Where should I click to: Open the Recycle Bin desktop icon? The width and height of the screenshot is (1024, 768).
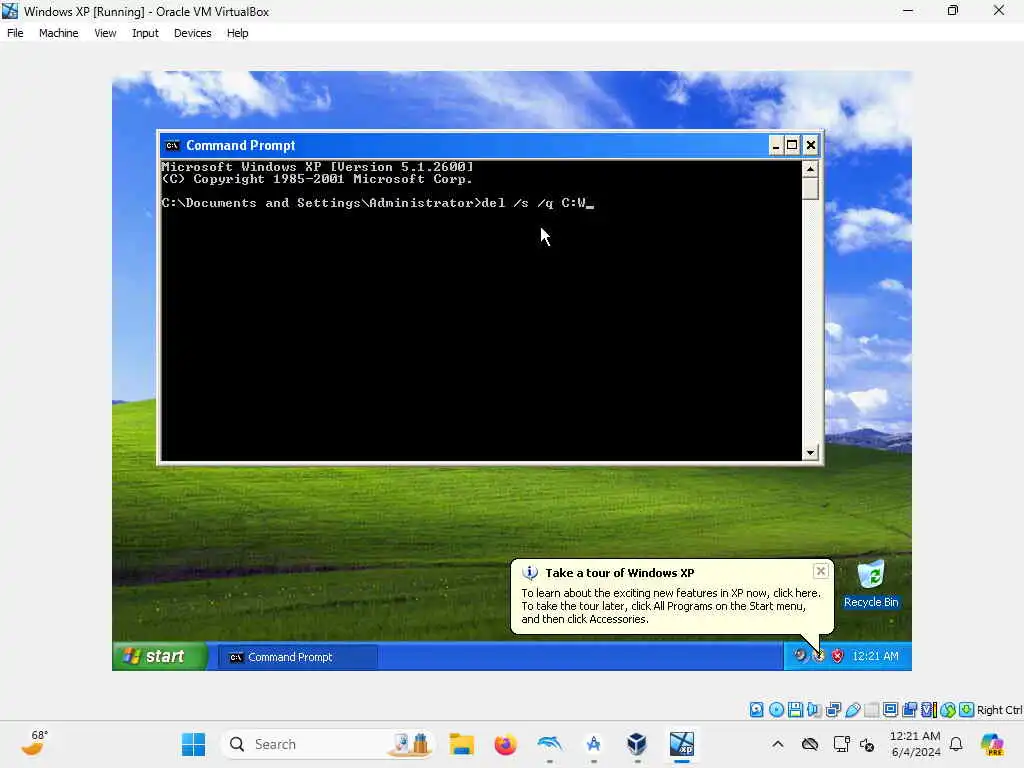871,584
